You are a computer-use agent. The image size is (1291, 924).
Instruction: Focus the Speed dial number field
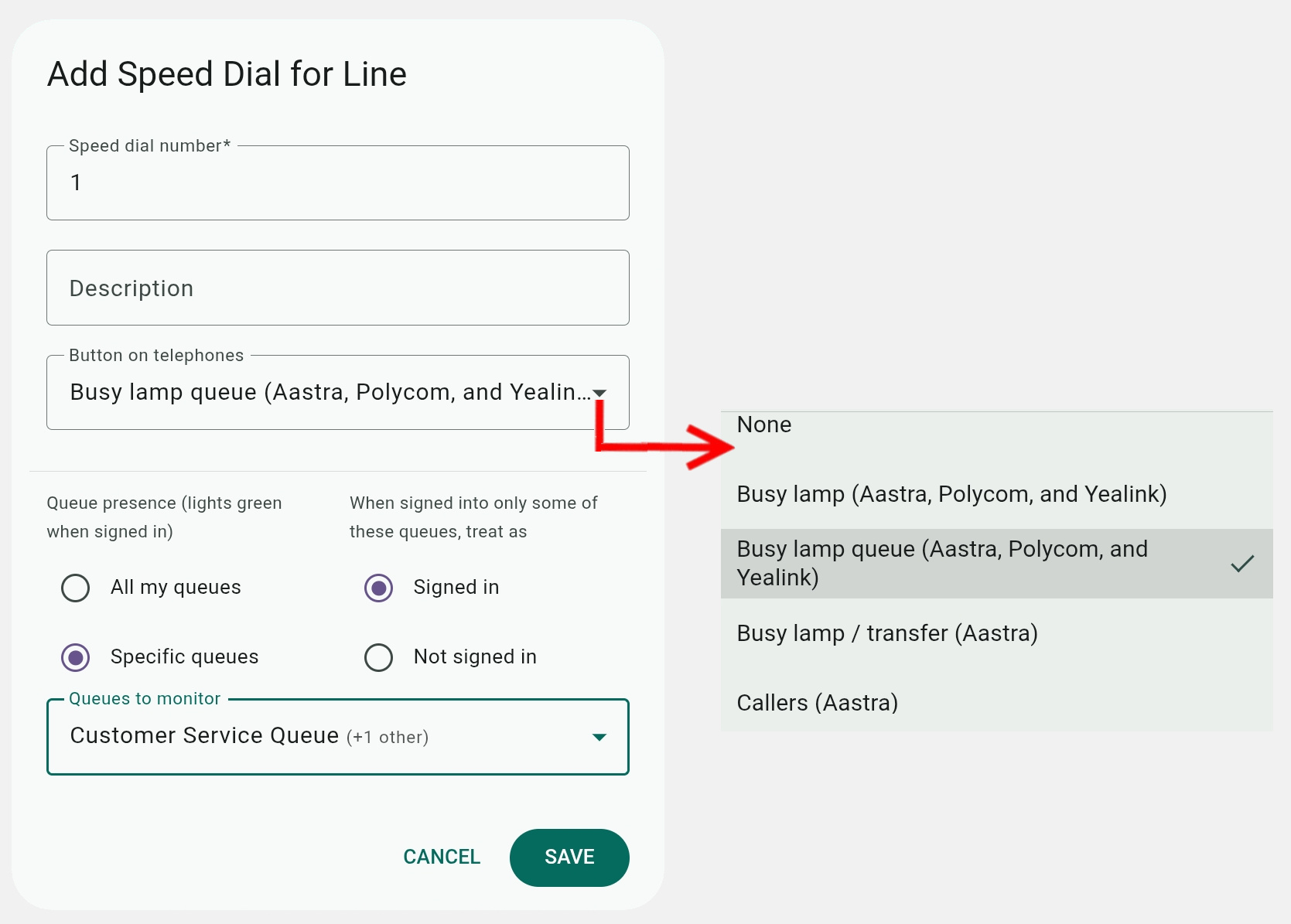pyautogui.click(x=338, y=183)
